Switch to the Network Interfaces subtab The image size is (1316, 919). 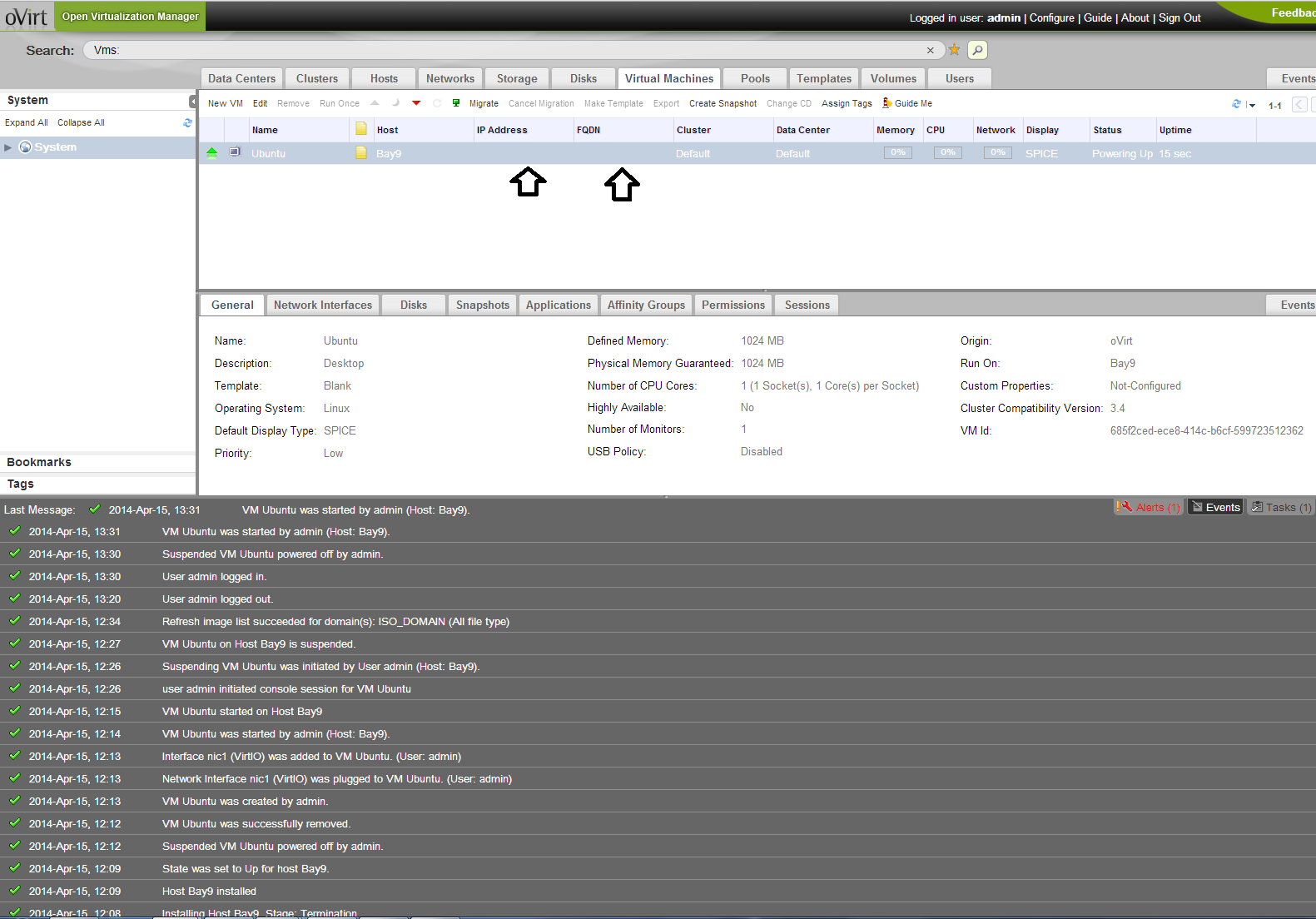323,305
